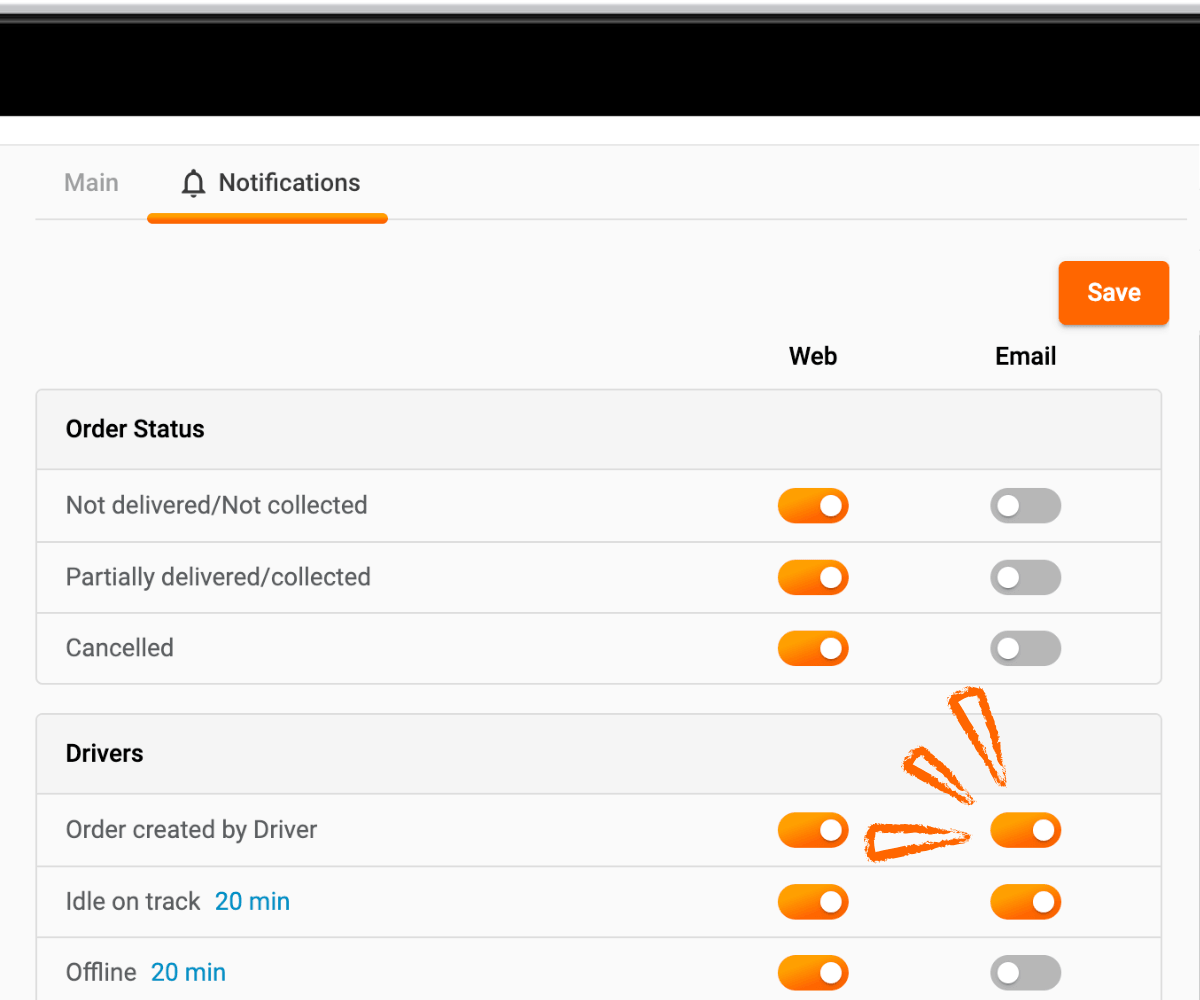This screenshot has height=1000, width=1200.
Task: Click the 'Cancelled' row label
Action: [x=120, y=648]
